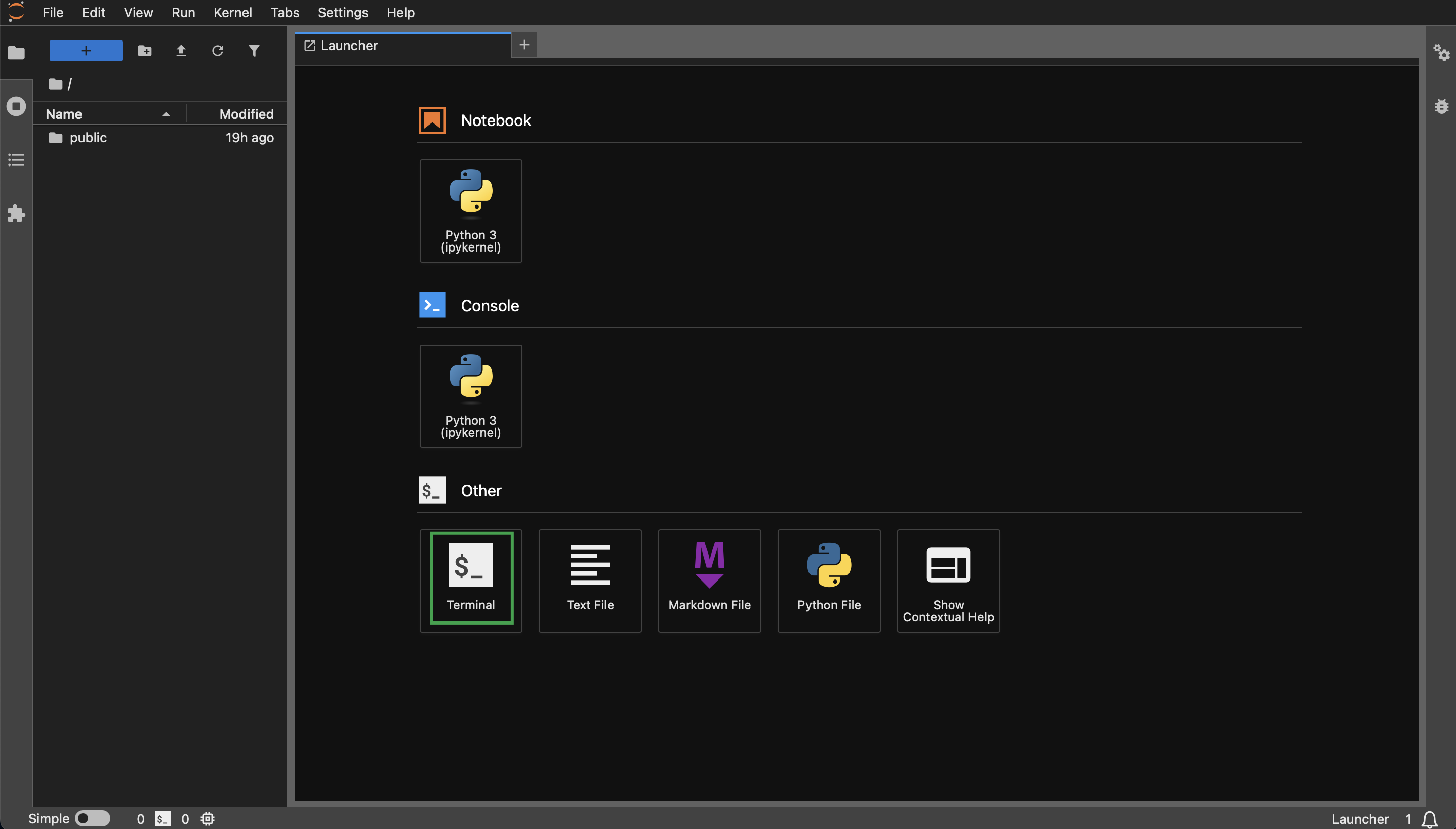
Task: Create a new Markdown File
Action: click(x=709, y=581)
